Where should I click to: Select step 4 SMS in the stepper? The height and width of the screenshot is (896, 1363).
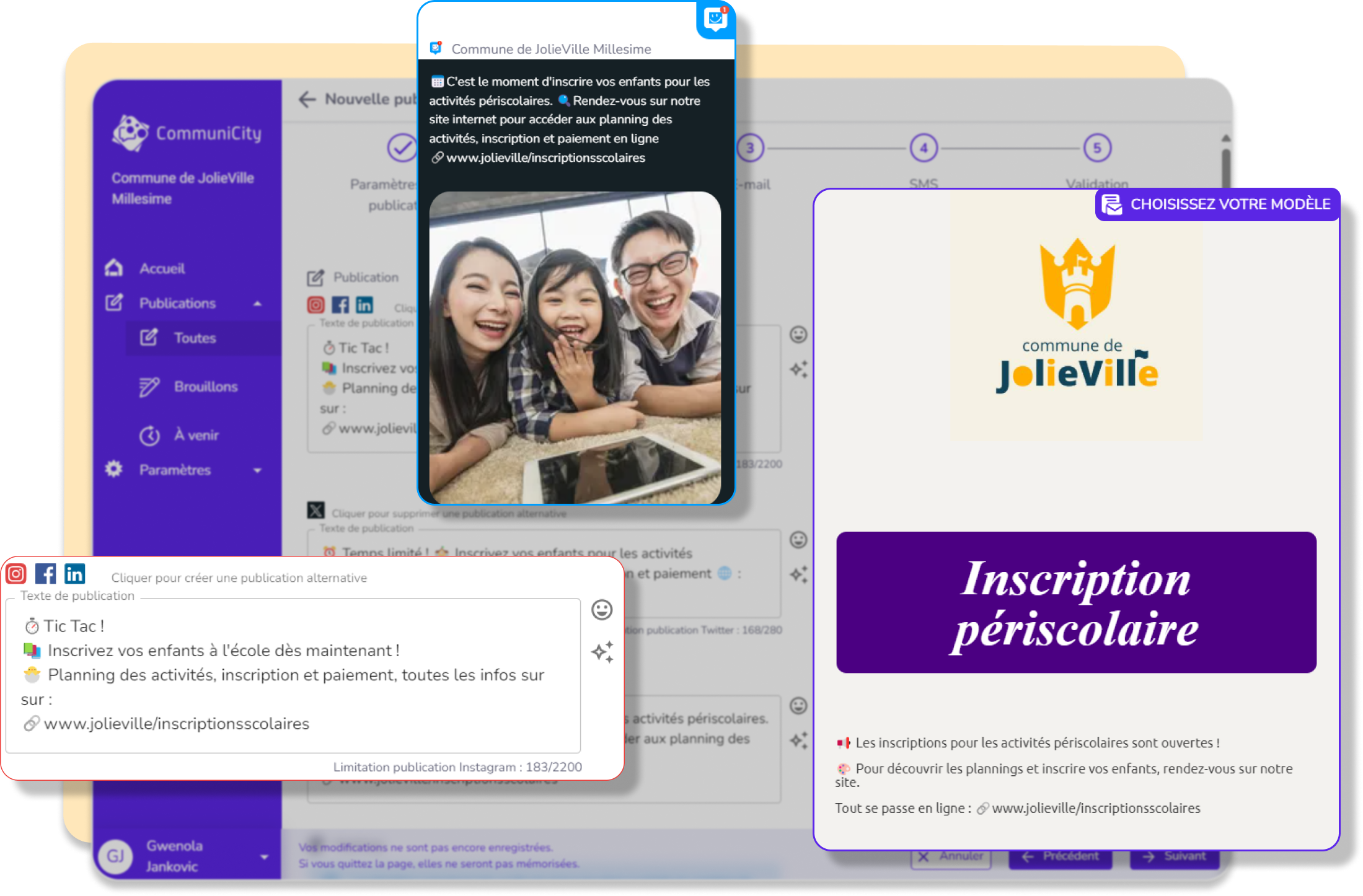click(924, 148)
